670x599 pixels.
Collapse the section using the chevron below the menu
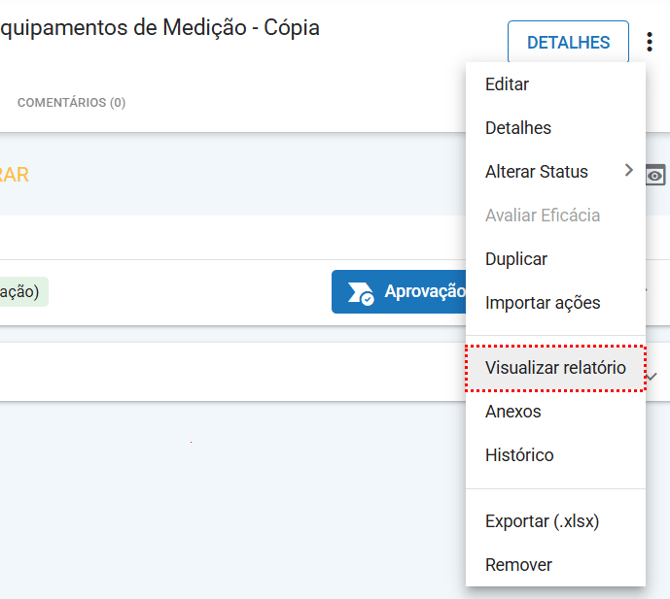652,376
